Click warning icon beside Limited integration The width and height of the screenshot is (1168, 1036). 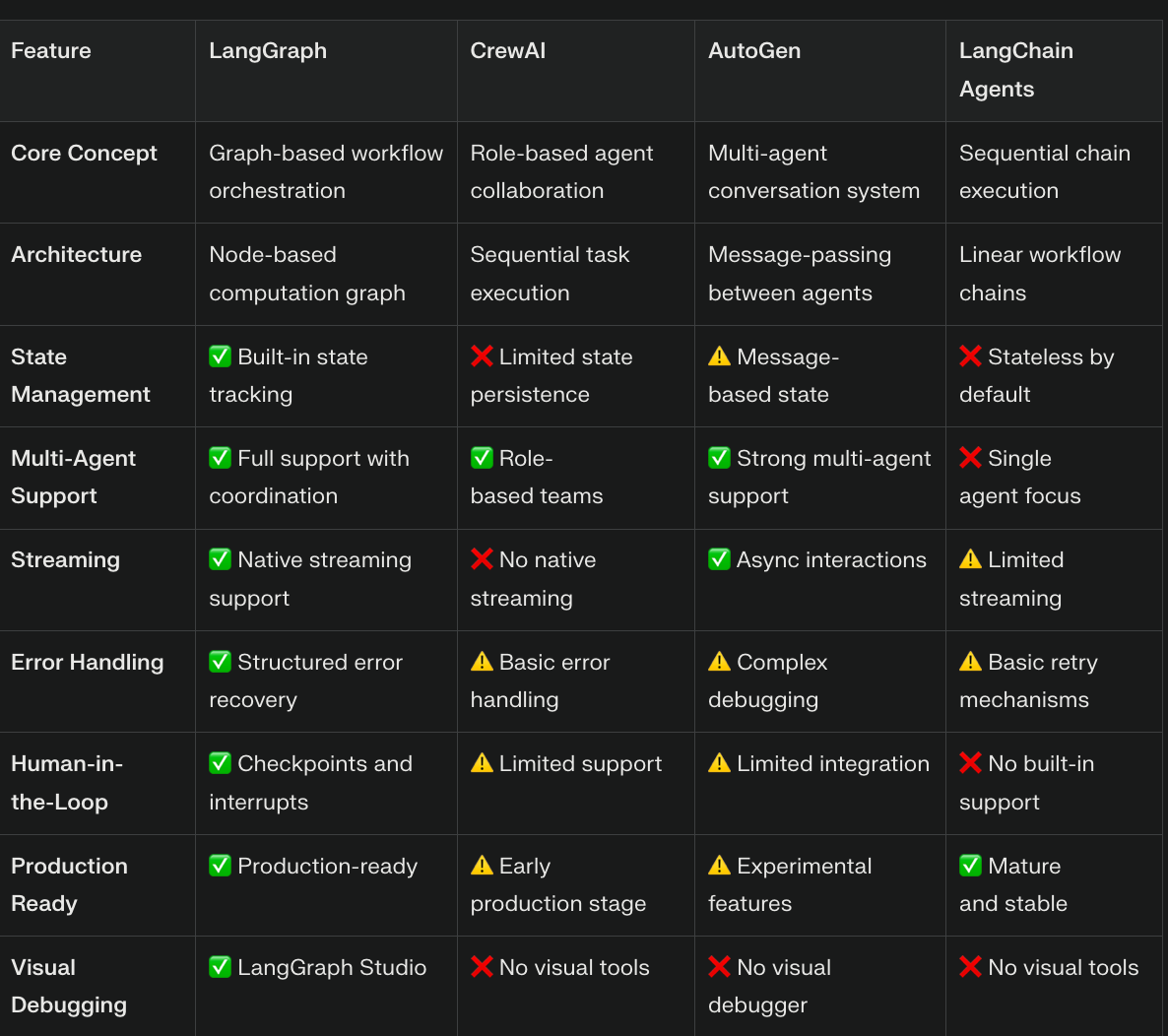(719, 762)
